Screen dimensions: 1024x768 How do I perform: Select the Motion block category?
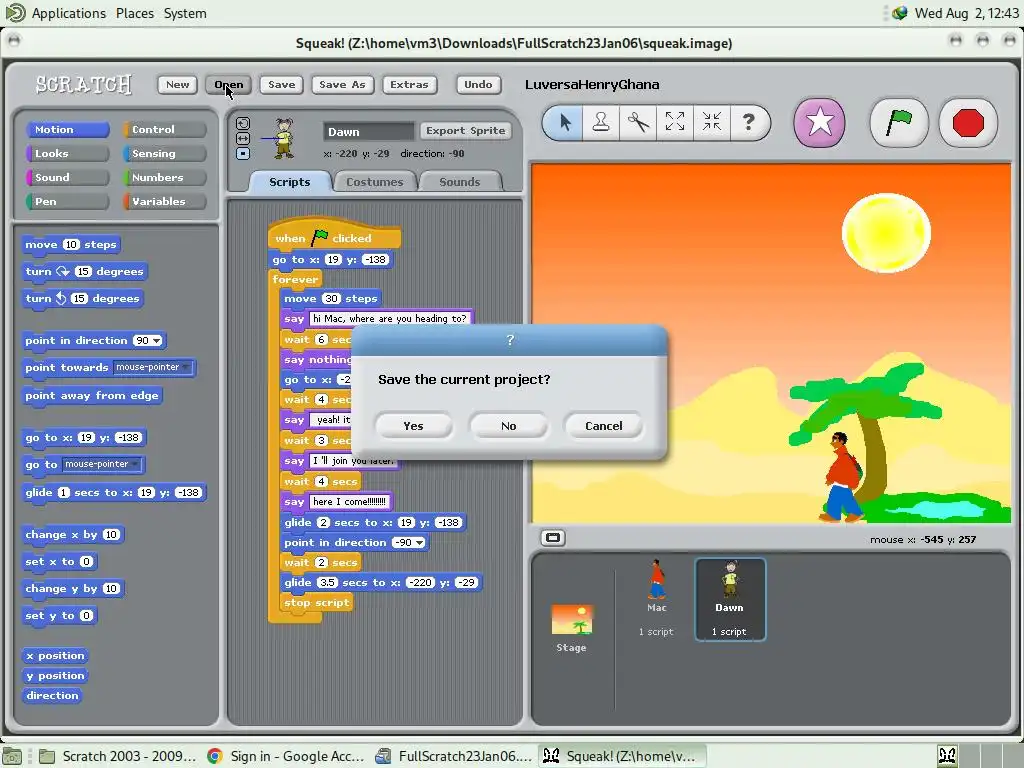click(x=67, y=129)
